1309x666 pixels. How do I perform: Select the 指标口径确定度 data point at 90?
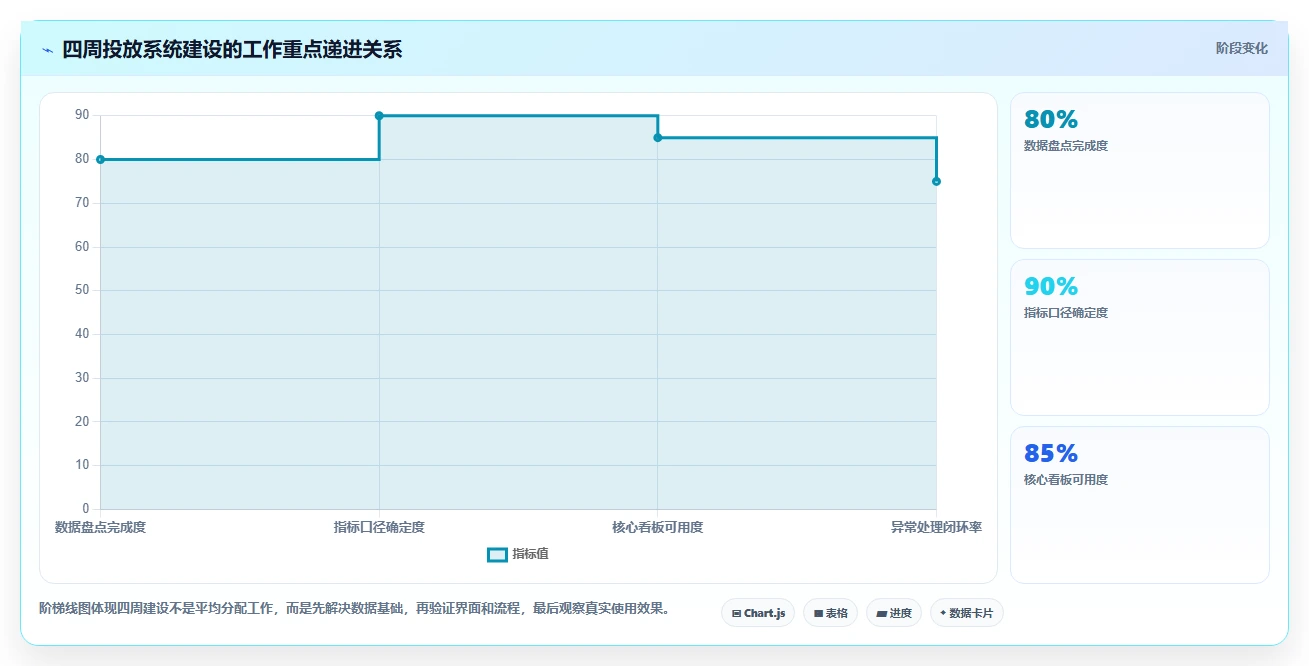(379, 116)
